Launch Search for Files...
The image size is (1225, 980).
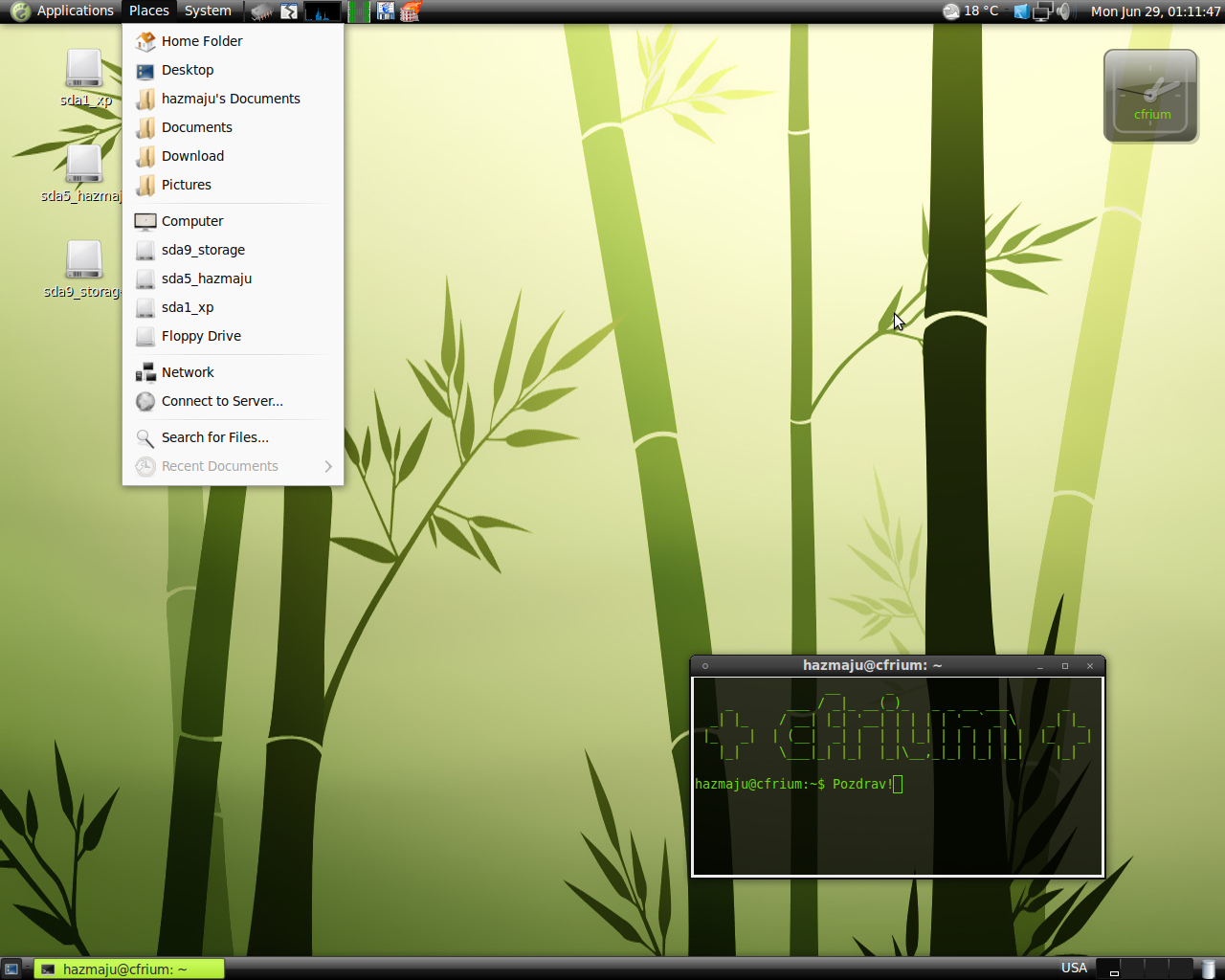pos(233,437)
